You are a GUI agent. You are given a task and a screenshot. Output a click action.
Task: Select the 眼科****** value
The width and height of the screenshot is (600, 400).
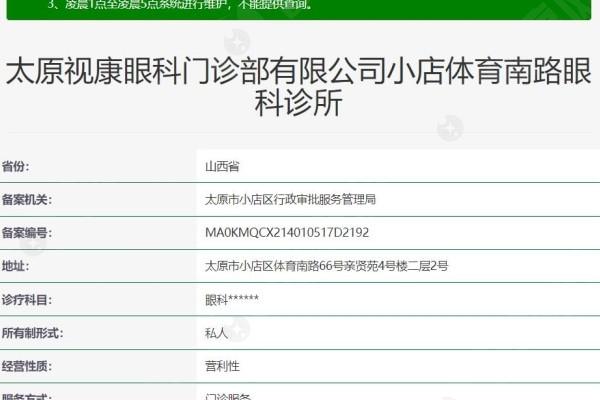pyautogui.click(x=232, y=300)
